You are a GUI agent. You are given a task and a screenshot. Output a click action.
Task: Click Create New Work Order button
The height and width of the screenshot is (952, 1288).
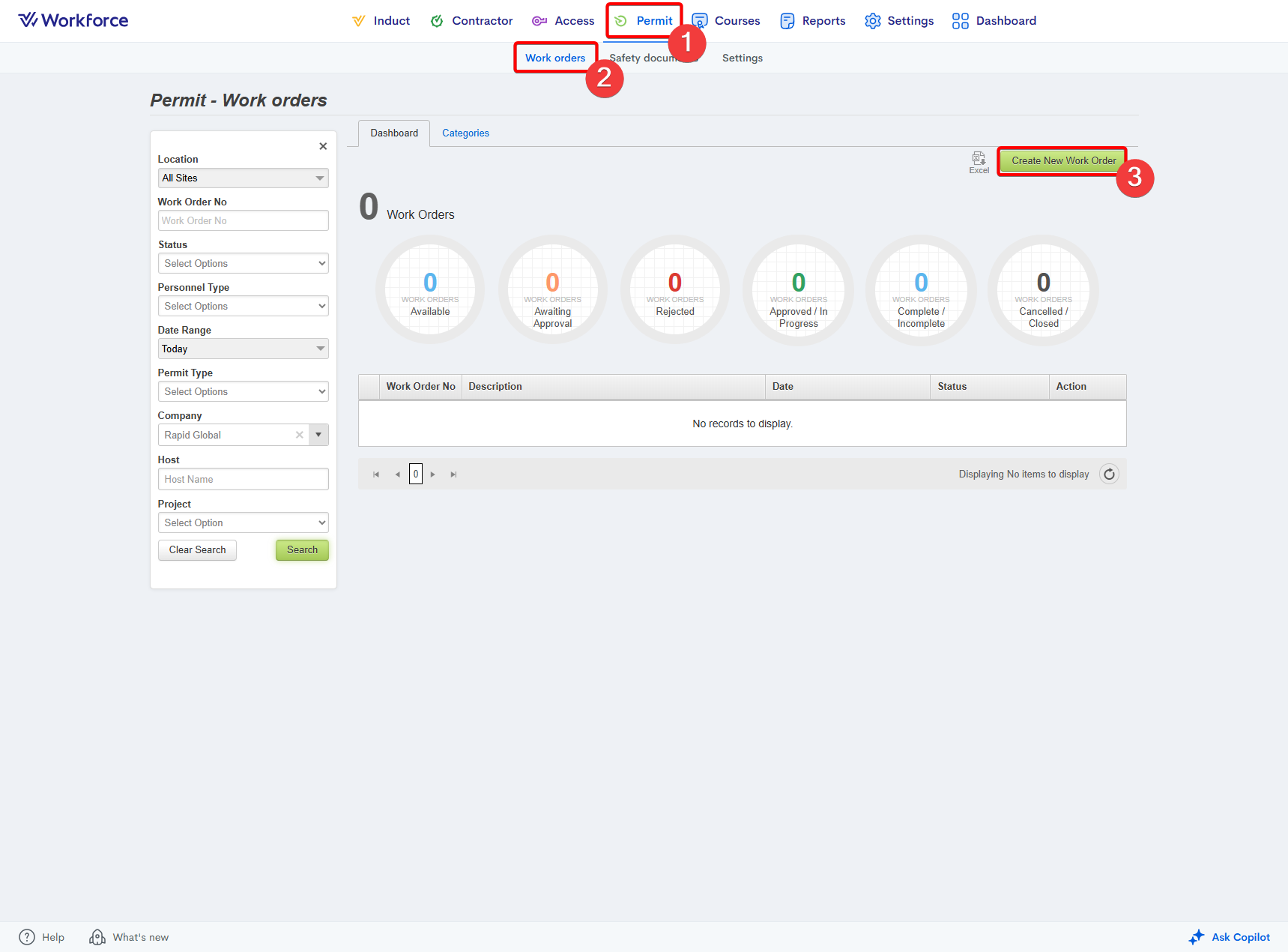coord(1062,161)
